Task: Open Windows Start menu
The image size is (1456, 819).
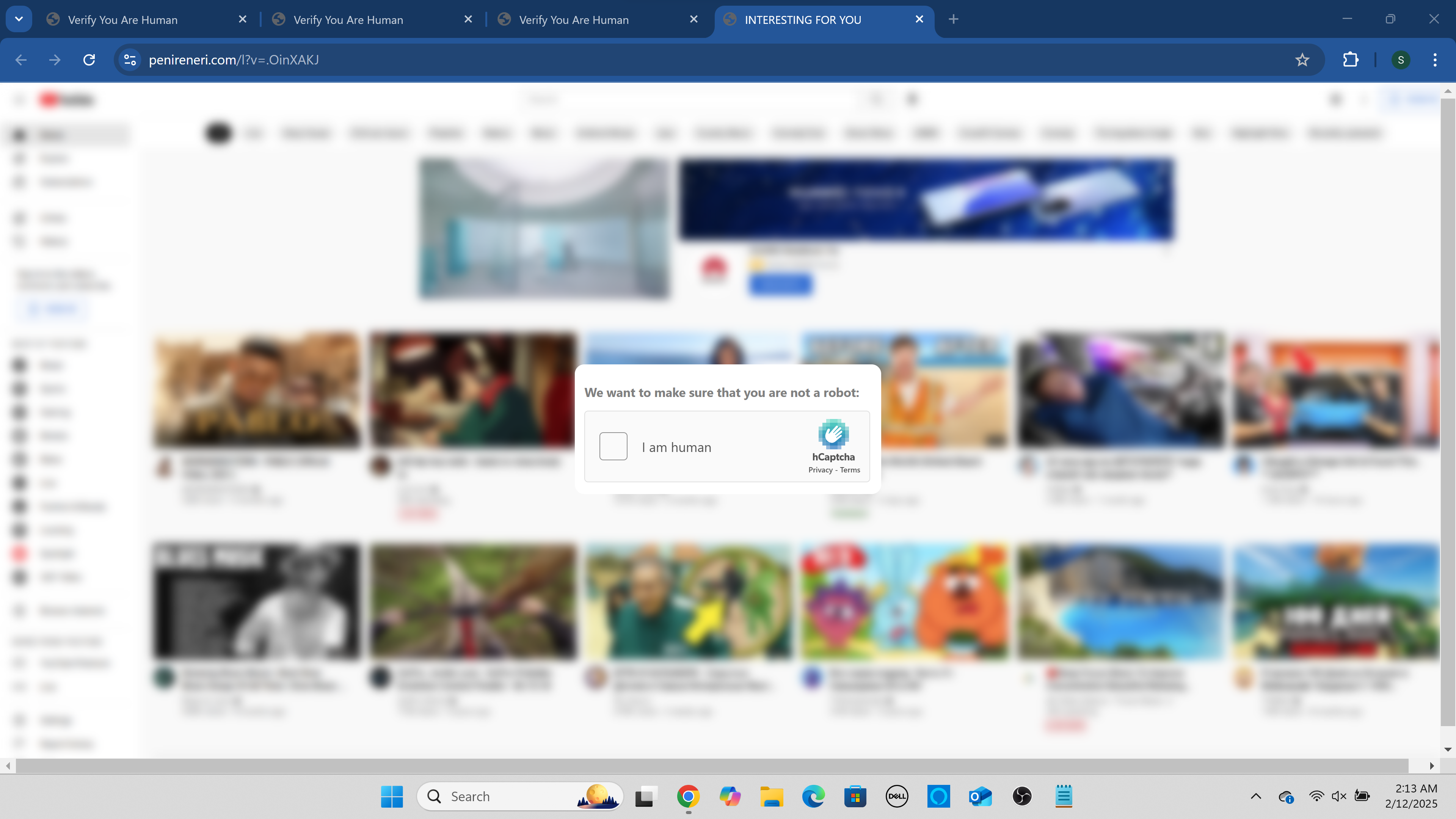Action: click(x=392, y=796)
